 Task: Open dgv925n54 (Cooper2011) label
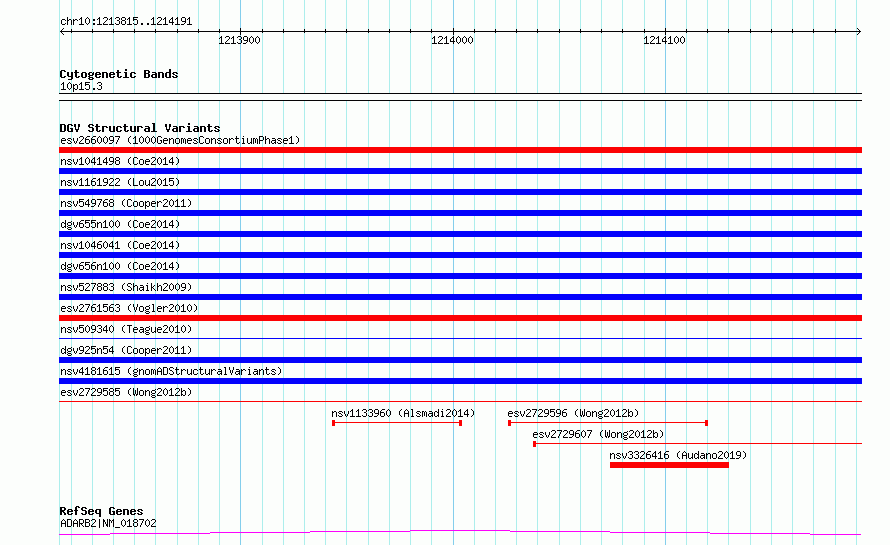(x=126, y=350)
